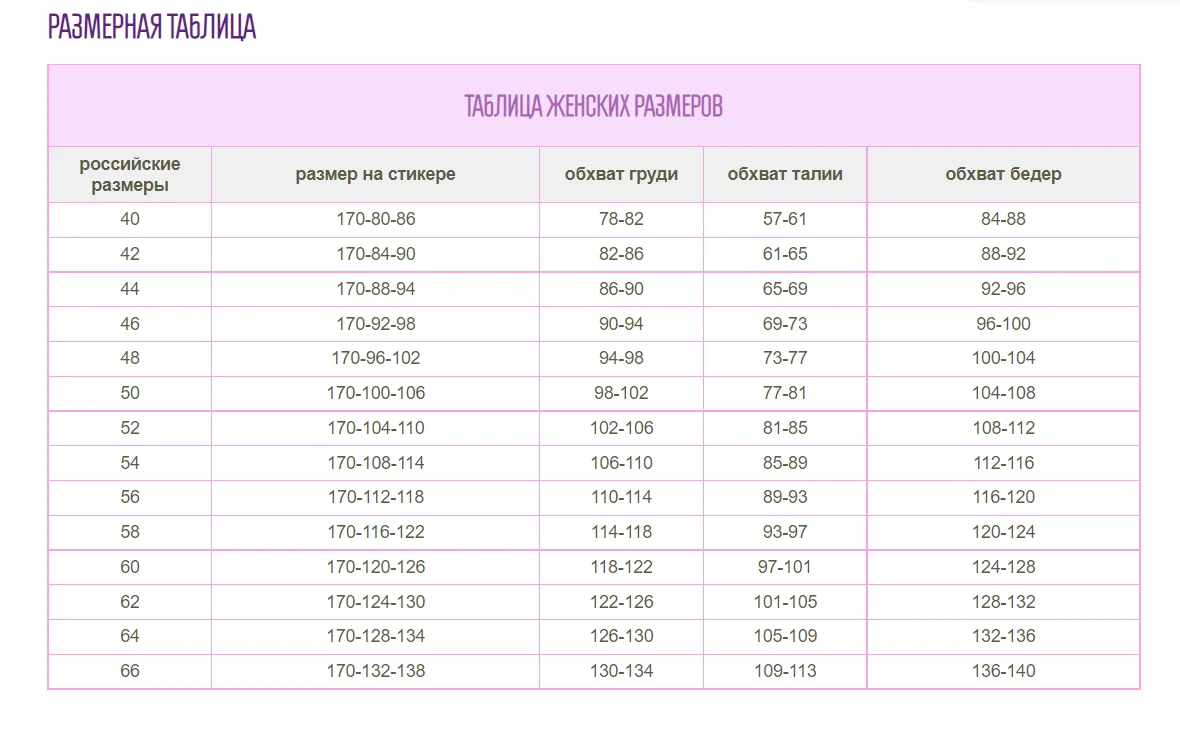The height and width of the screenshot is (732, 1180).
Task: Click waist value "101-105"
Action: point(785,602)
